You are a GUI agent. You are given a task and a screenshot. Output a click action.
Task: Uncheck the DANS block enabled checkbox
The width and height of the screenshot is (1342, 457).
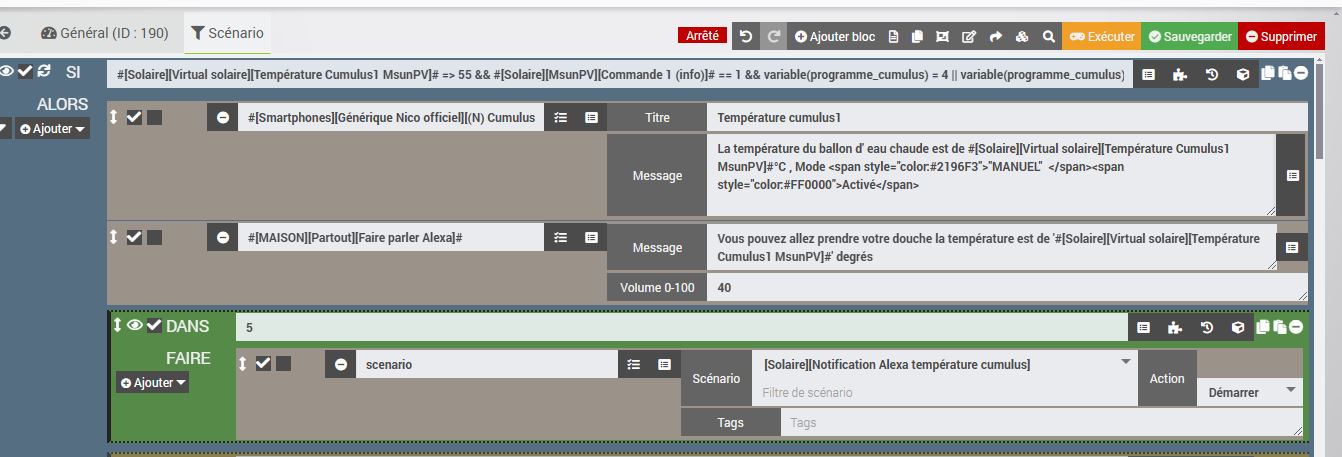pyautogui.click(x=154, y=325)
